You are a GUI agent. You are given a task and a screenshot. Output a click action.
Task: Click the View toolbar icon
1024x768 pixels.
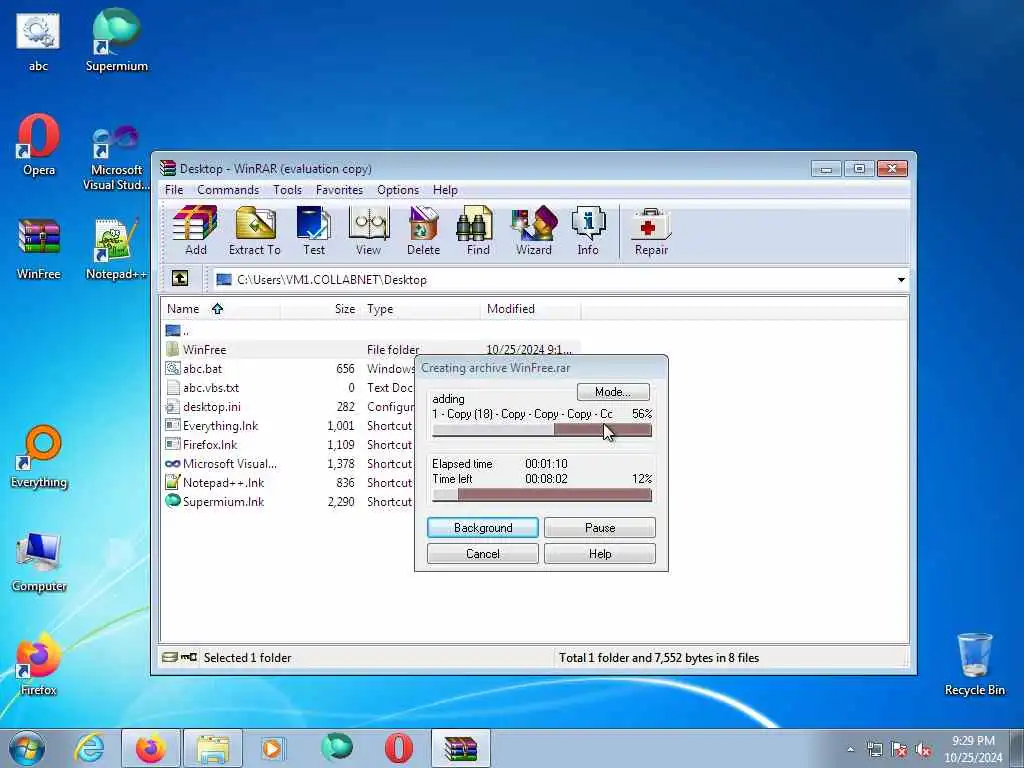click(x=368, y=231)
